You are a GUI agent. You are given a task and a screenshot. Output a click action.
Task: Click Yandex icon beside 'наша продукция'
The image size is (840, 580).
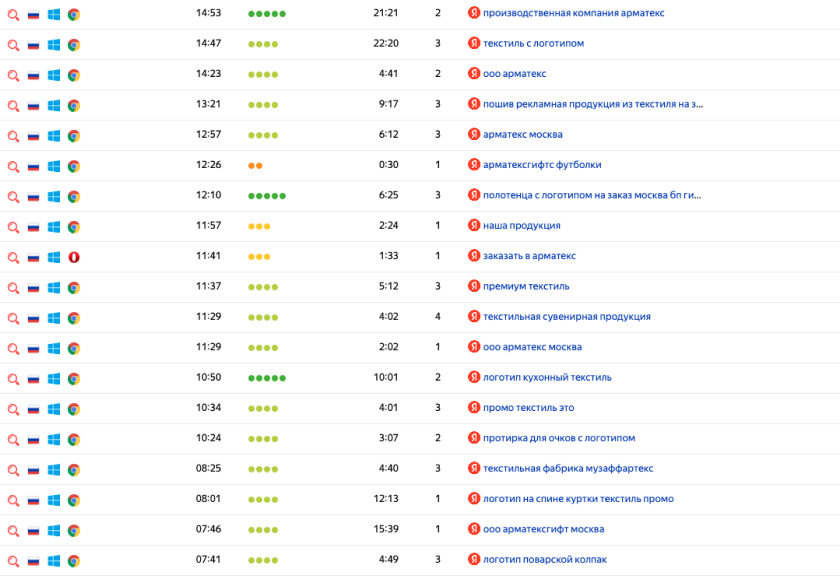coord(474,226)
